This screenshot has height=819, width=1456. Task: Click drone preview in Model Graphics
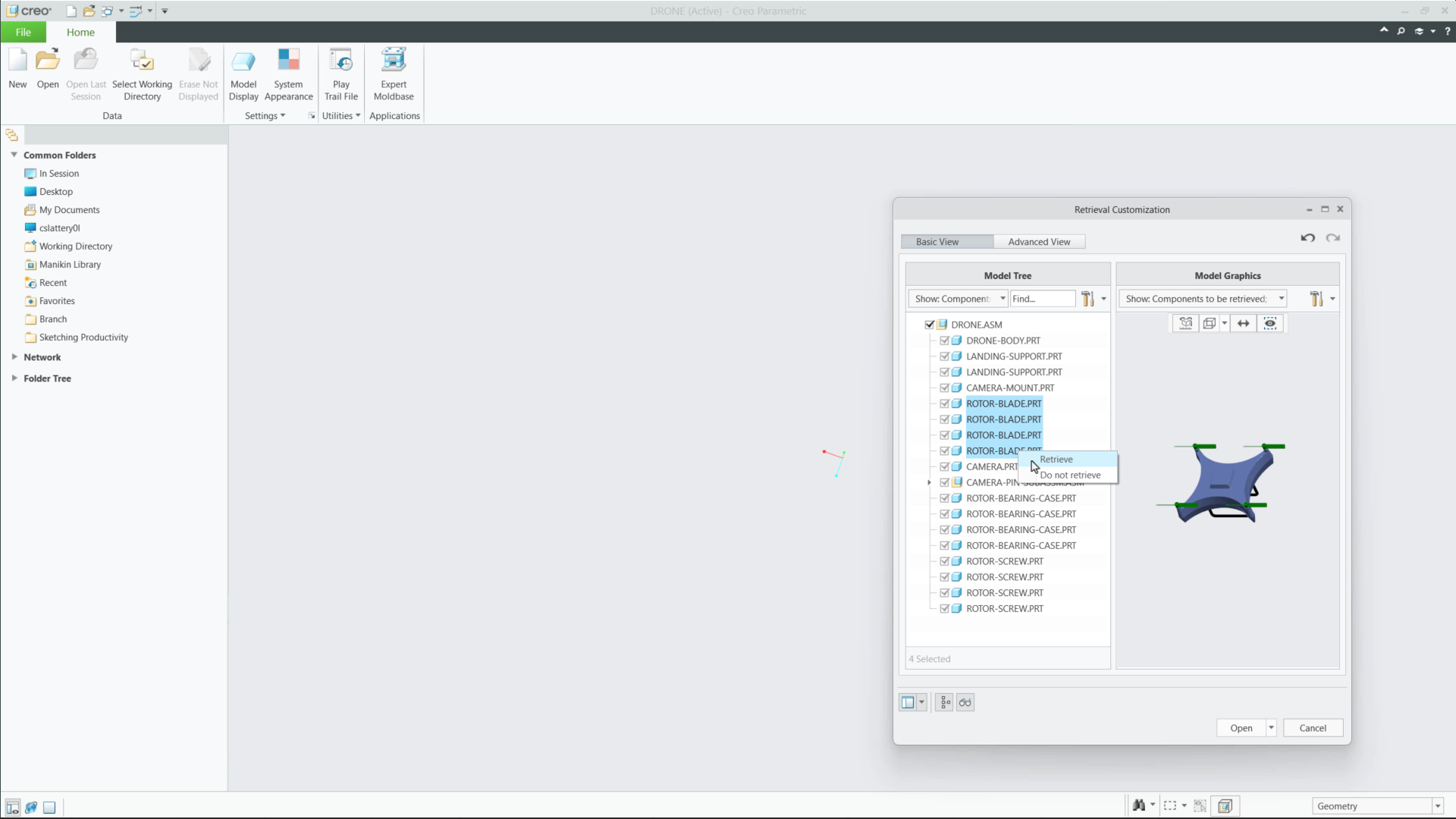[x=1223, y=483]
